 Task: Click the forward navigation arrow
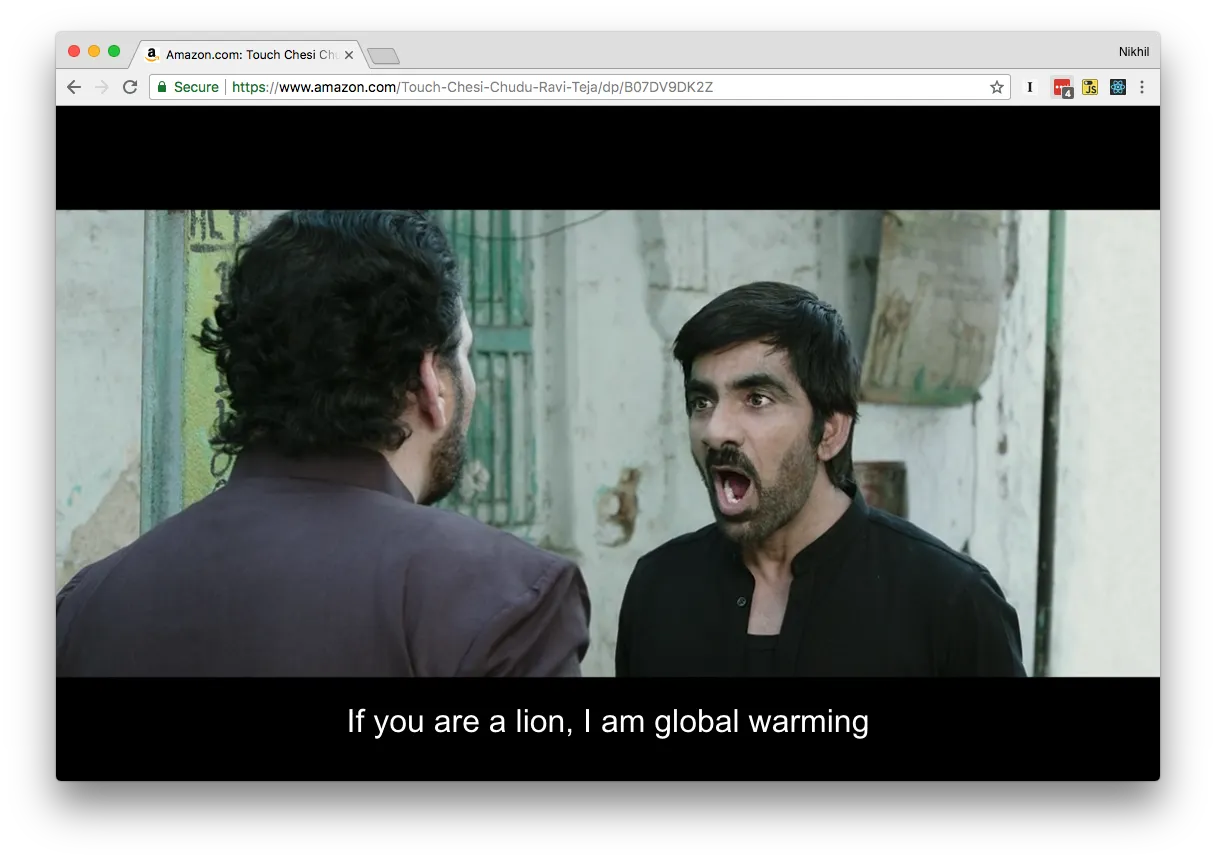click(x=101, y=87)
